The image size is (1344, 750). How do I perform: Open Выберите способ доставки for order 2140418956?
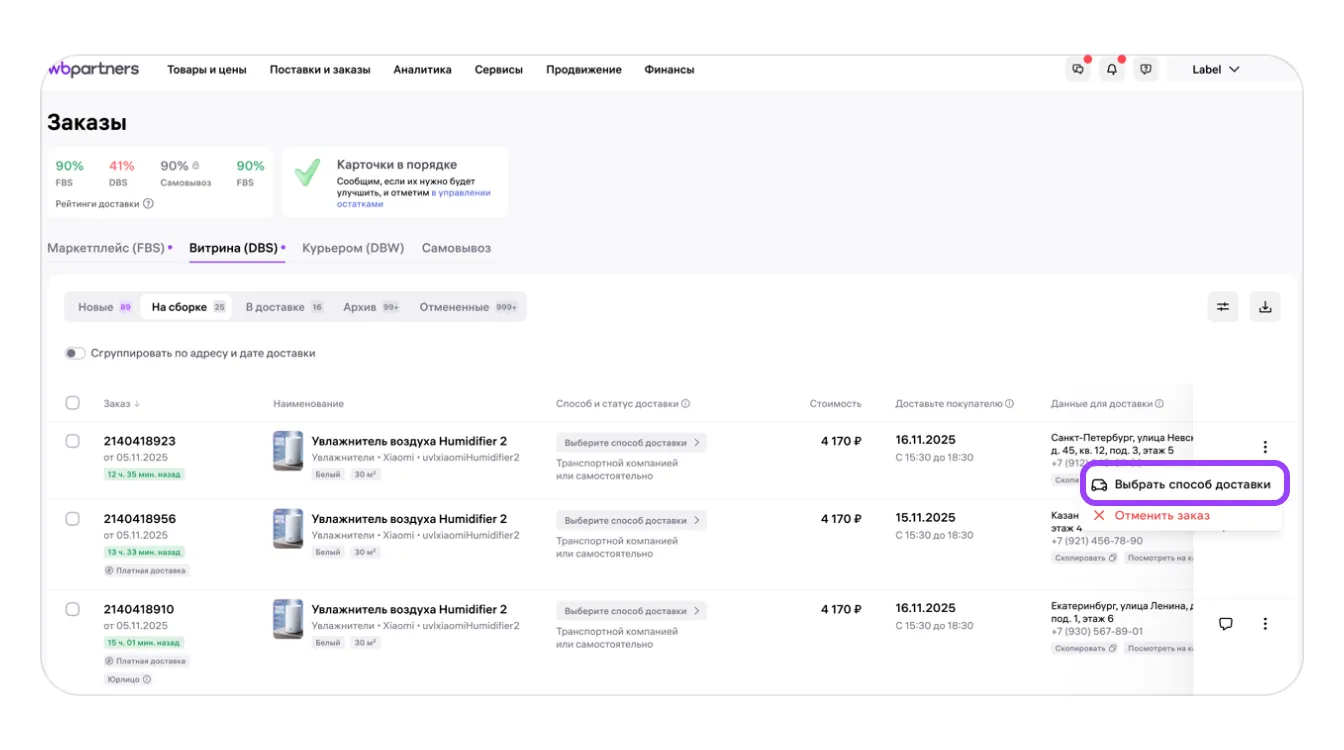631,521
